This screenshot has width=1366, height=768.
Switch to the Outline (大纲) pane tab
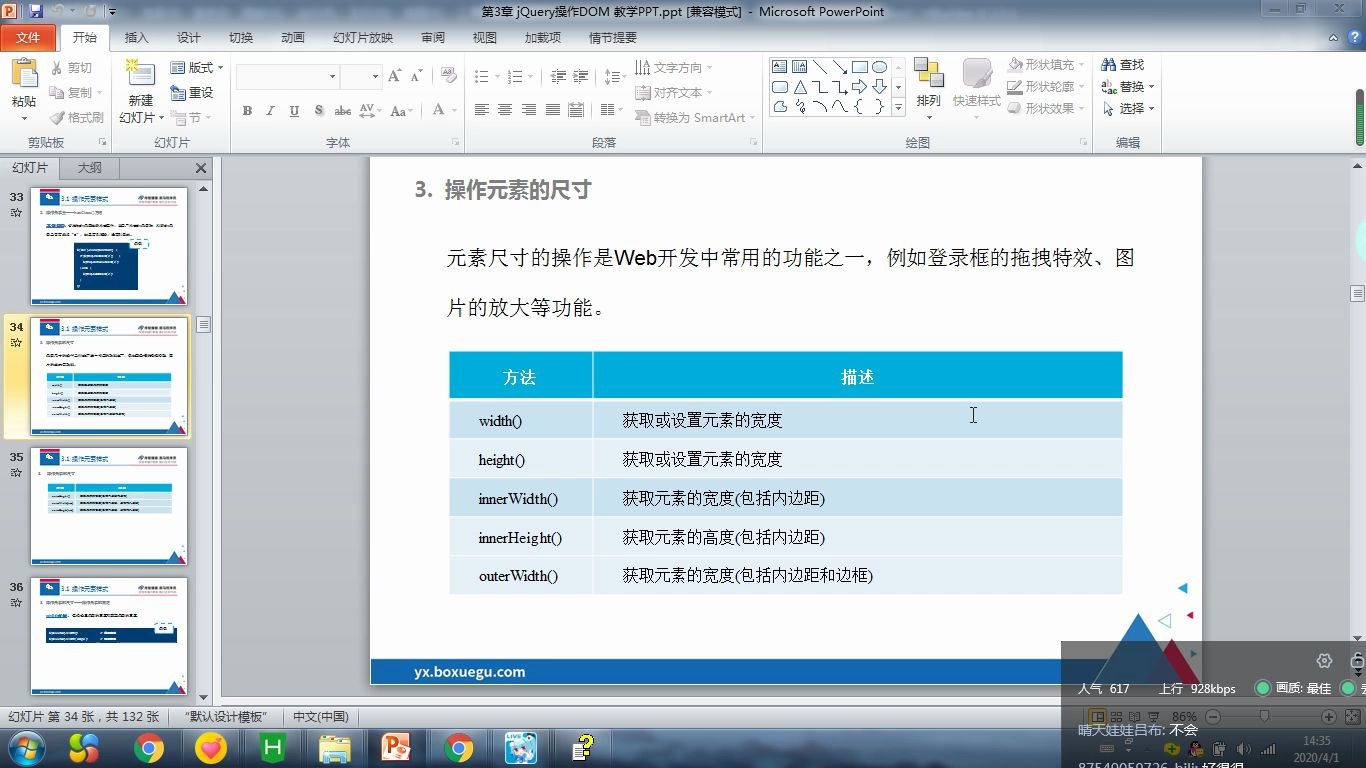90,168
